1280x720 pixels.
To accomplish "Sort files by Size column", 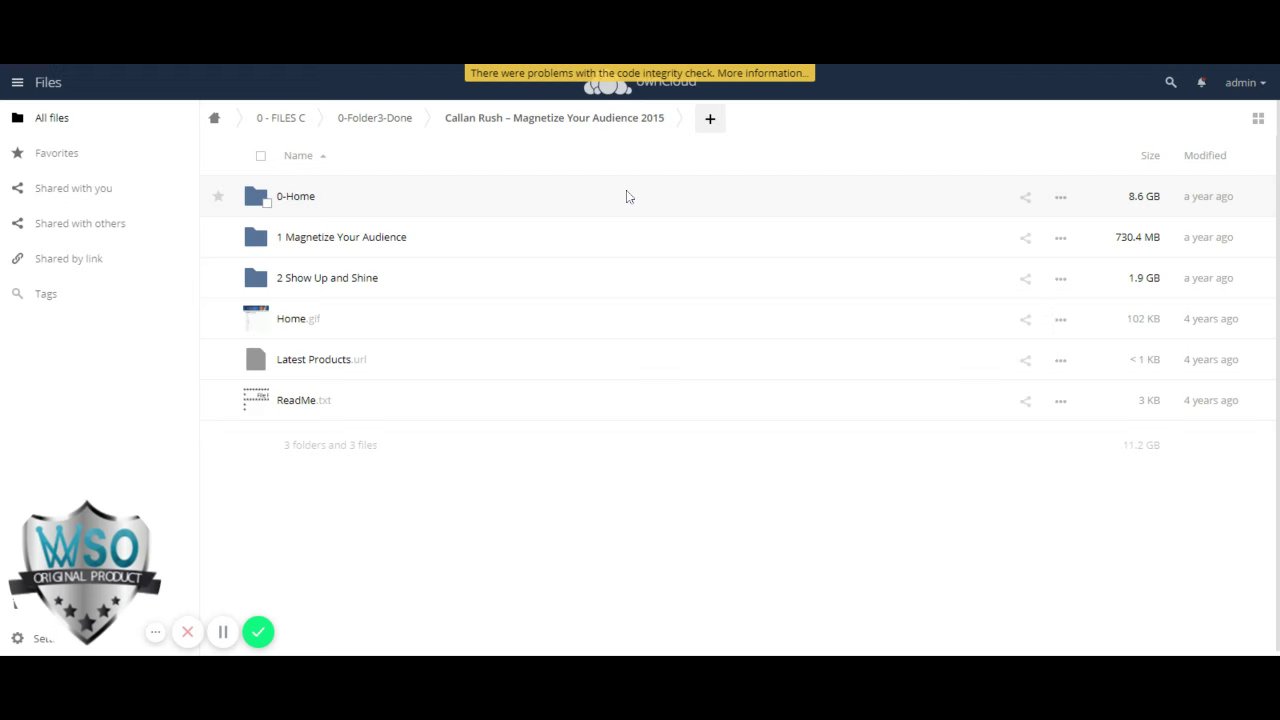I will (x=1150, y=156).
